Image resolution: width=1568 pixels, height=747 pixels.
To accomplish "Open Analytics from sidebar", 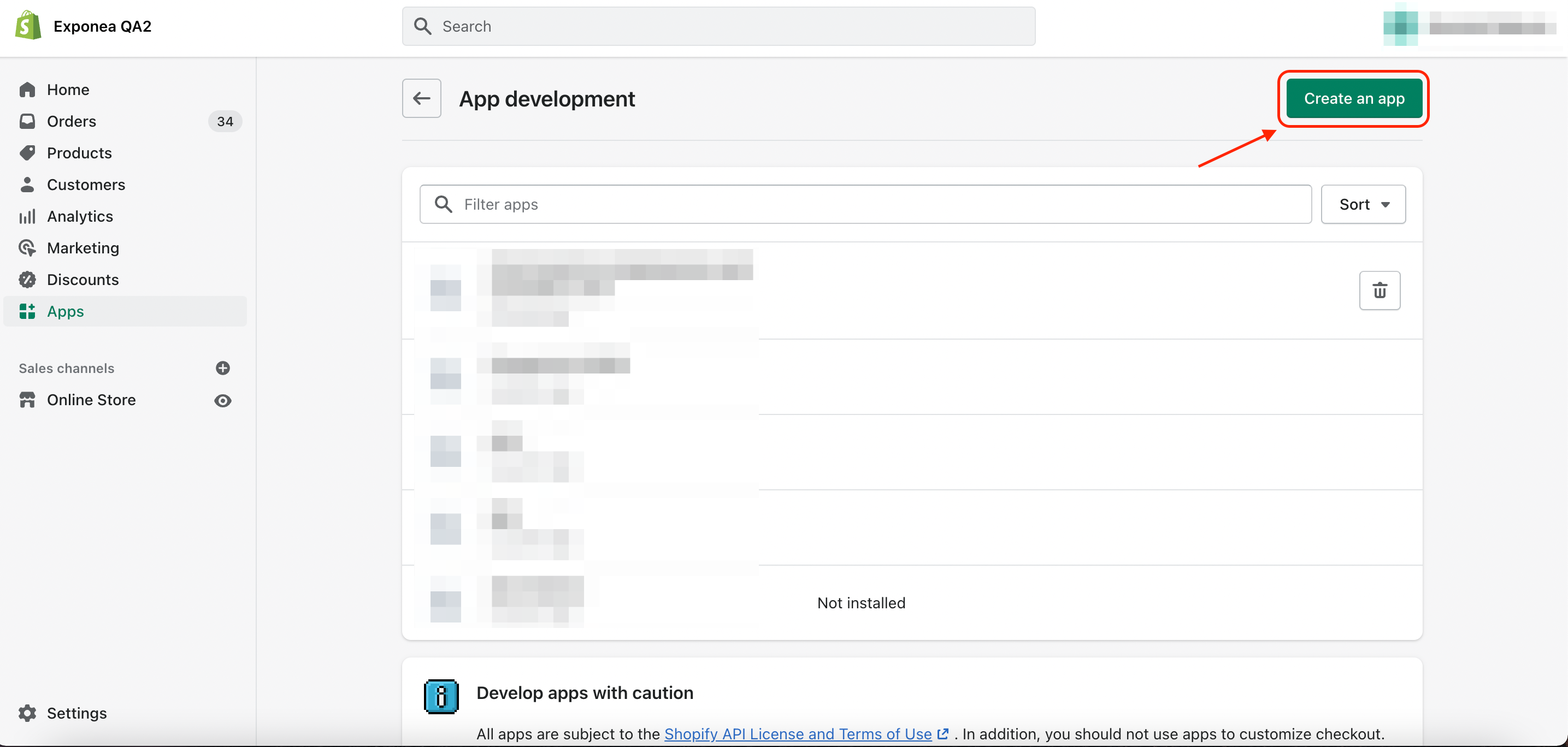I will tap(80, 217).
